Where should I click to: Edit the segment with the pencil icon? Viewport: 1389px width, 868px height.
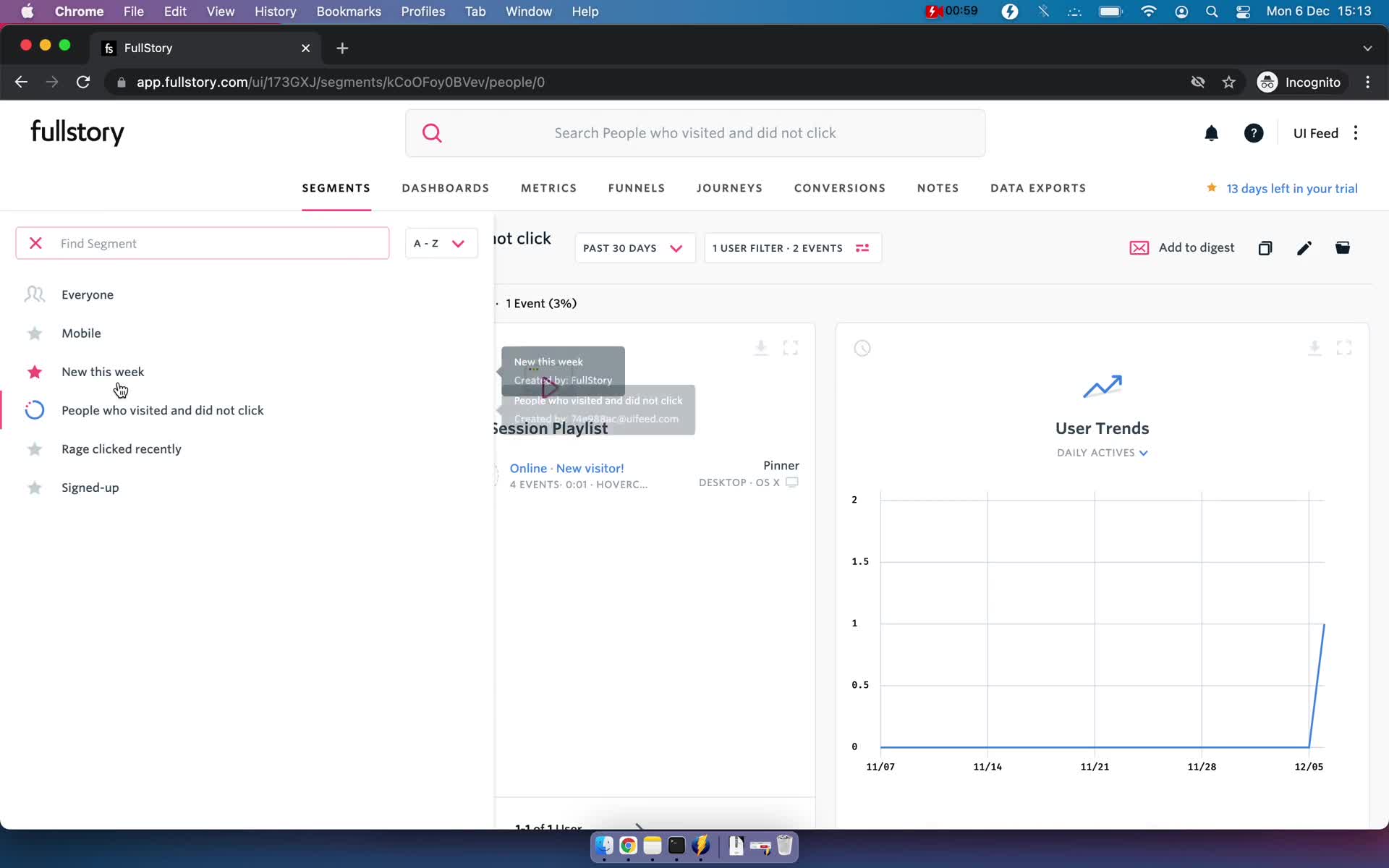pyautogui.click(x=1304, y=248)
